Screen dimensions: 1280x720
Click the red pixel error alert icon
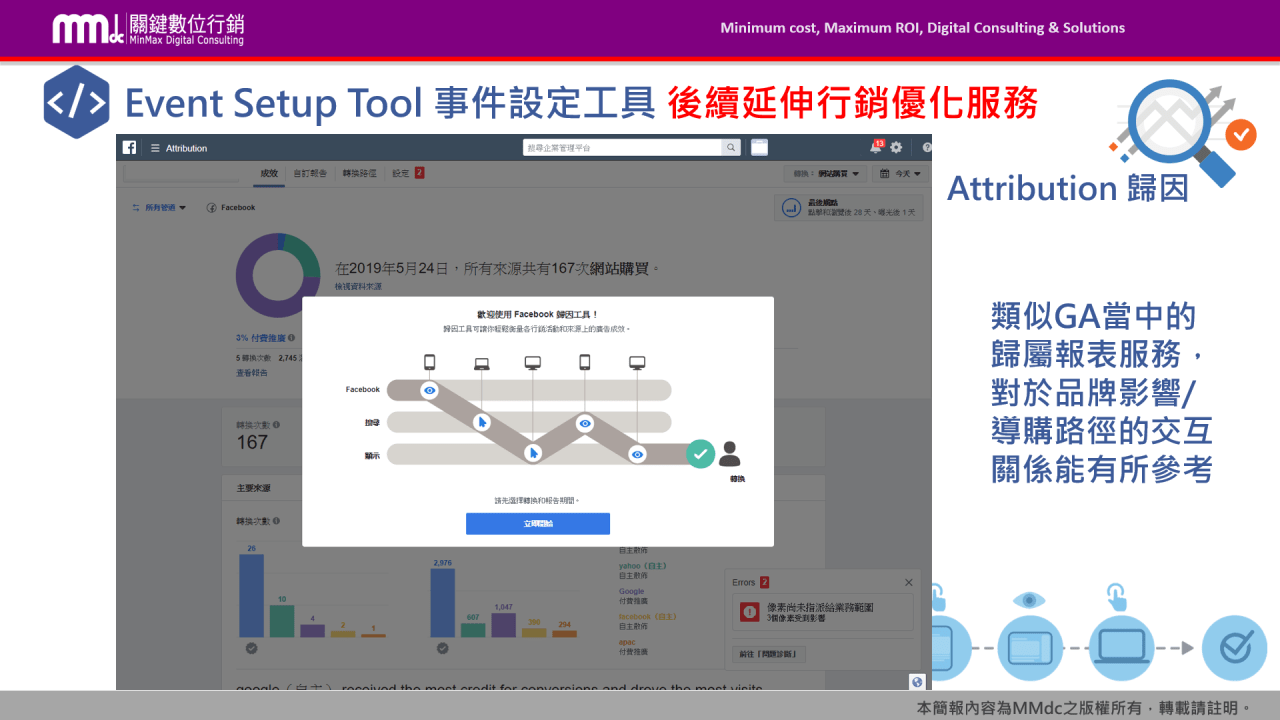click(x=750, y=612)
